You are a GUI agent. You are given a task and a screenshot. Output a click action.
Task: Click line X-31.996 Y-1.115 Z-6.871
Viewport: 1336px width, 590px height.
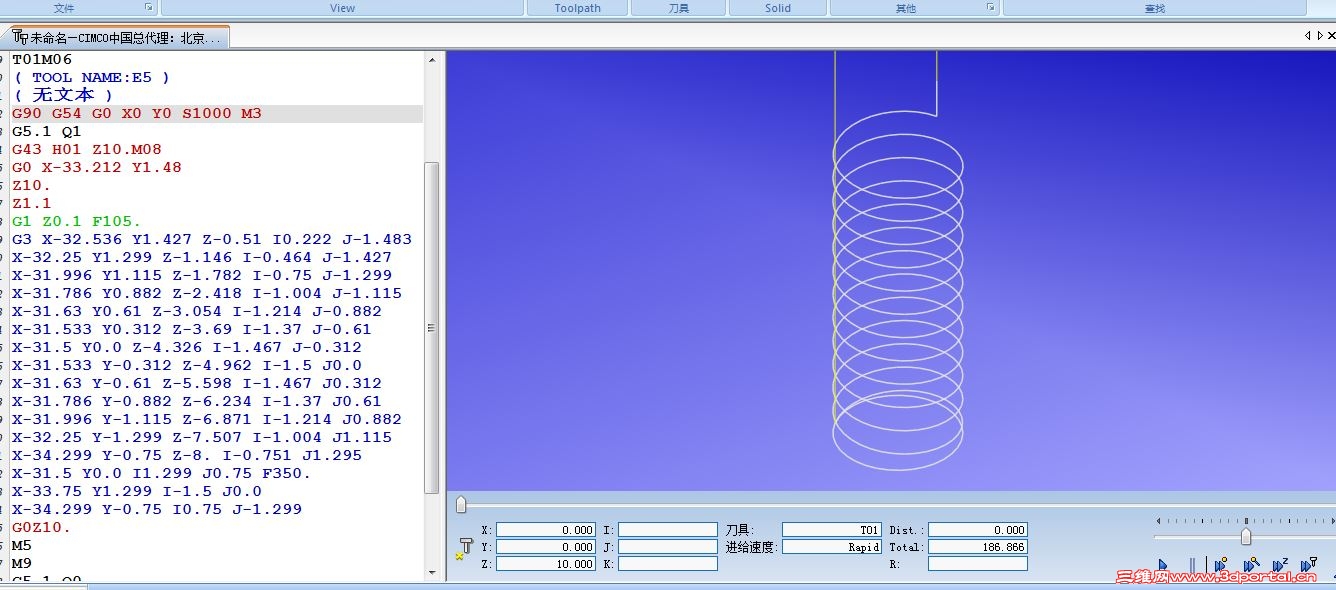point(207,420)
